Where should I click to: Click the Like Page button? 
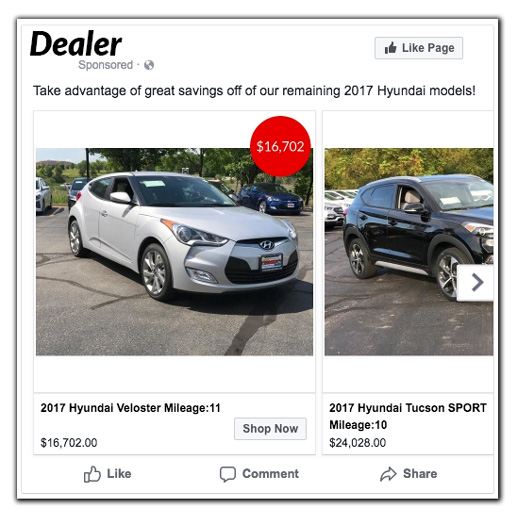tap(419, 48)
